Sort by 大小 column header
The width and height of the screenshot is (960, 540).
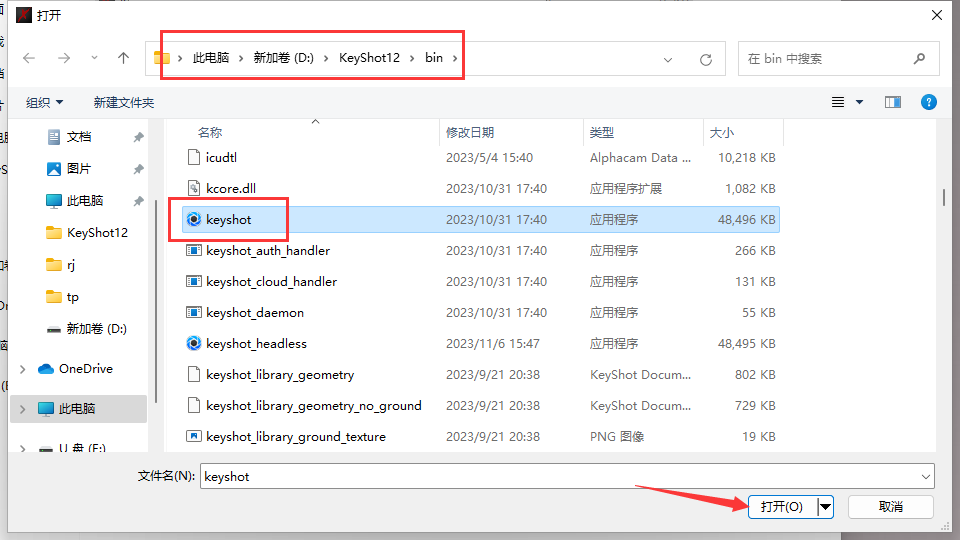point(722,132)
